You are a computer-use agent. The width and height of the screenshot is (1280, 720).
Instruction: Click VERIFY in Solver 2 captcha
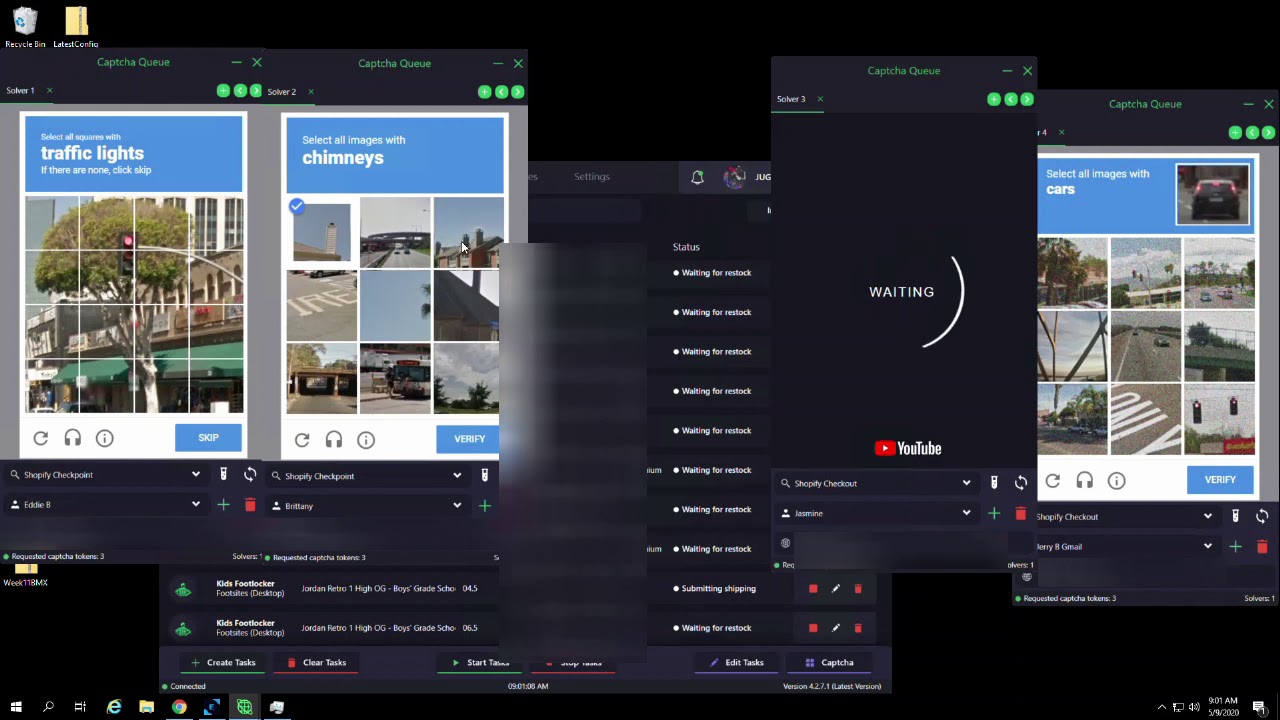pyautogui.click(x=469, y=439)
